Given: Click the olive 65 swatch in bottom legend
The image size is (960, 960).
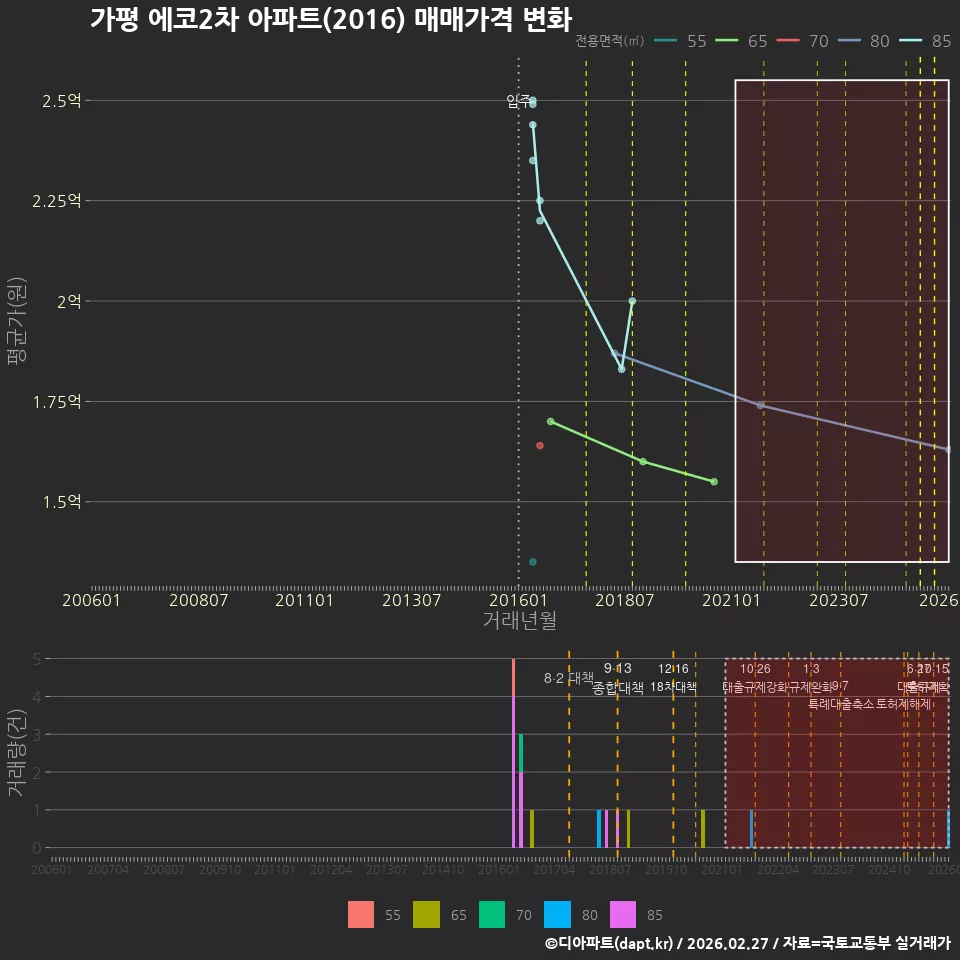Looking at the screenshot, I should (426, 915).
